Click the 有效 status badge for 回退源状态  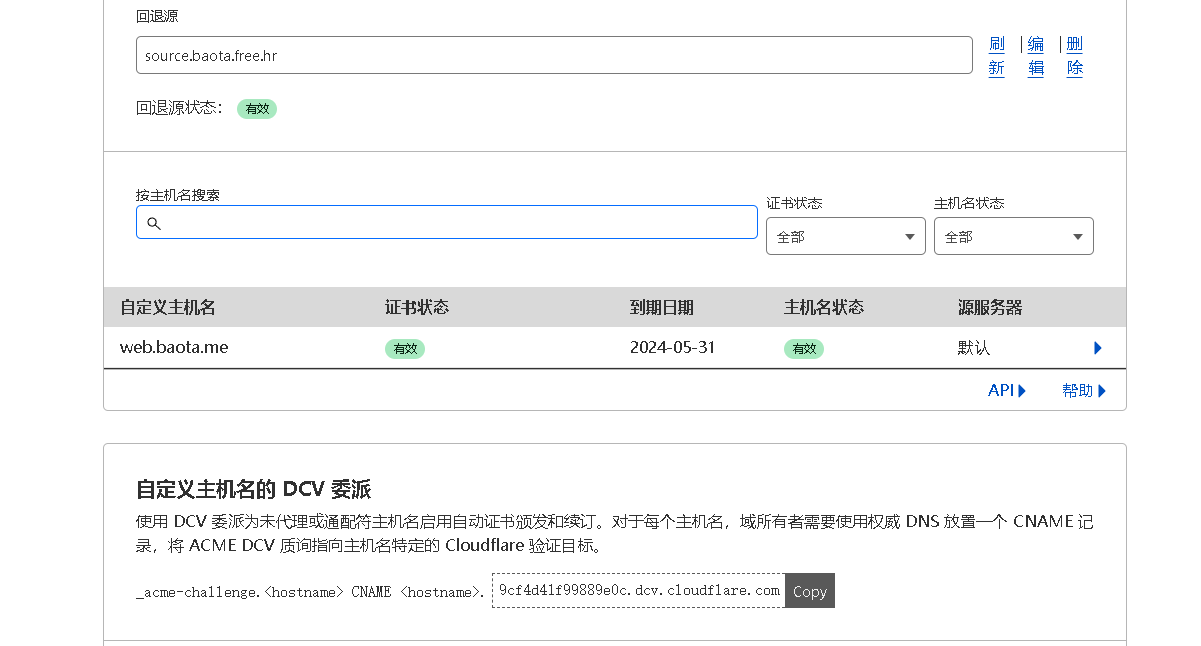point(256,109)
